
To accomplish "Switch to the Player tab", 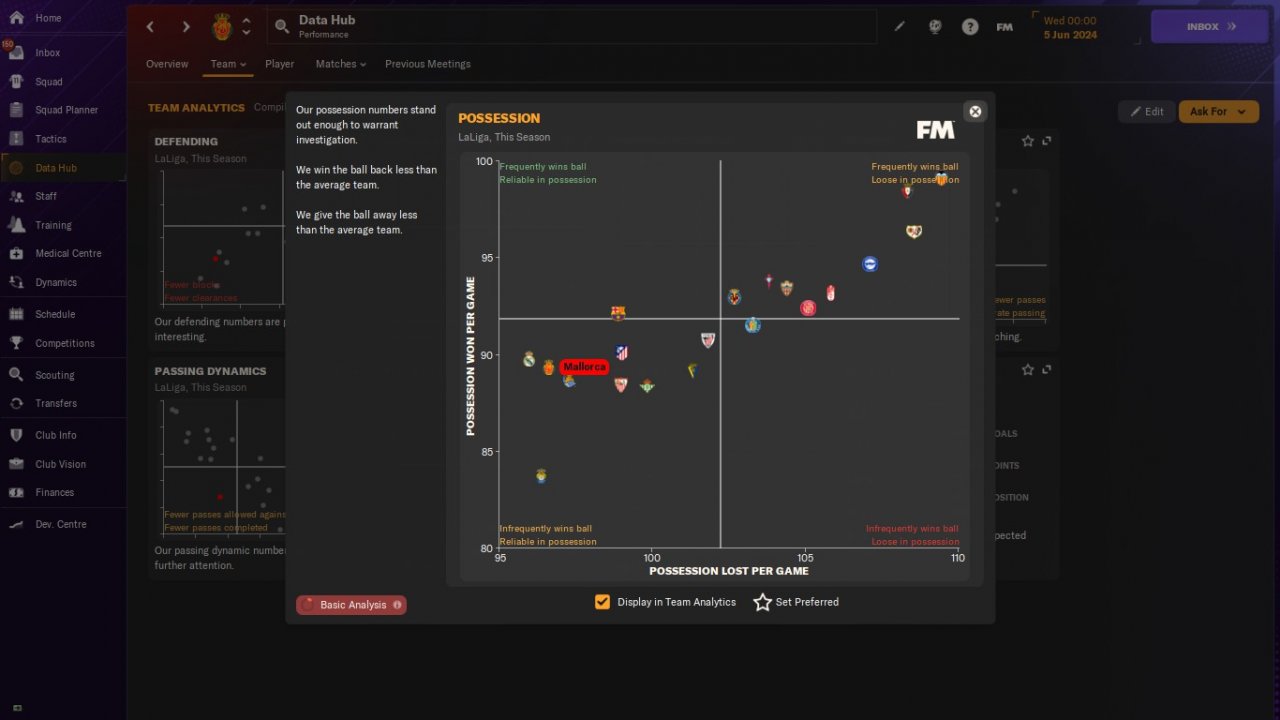I will [280, 64].
